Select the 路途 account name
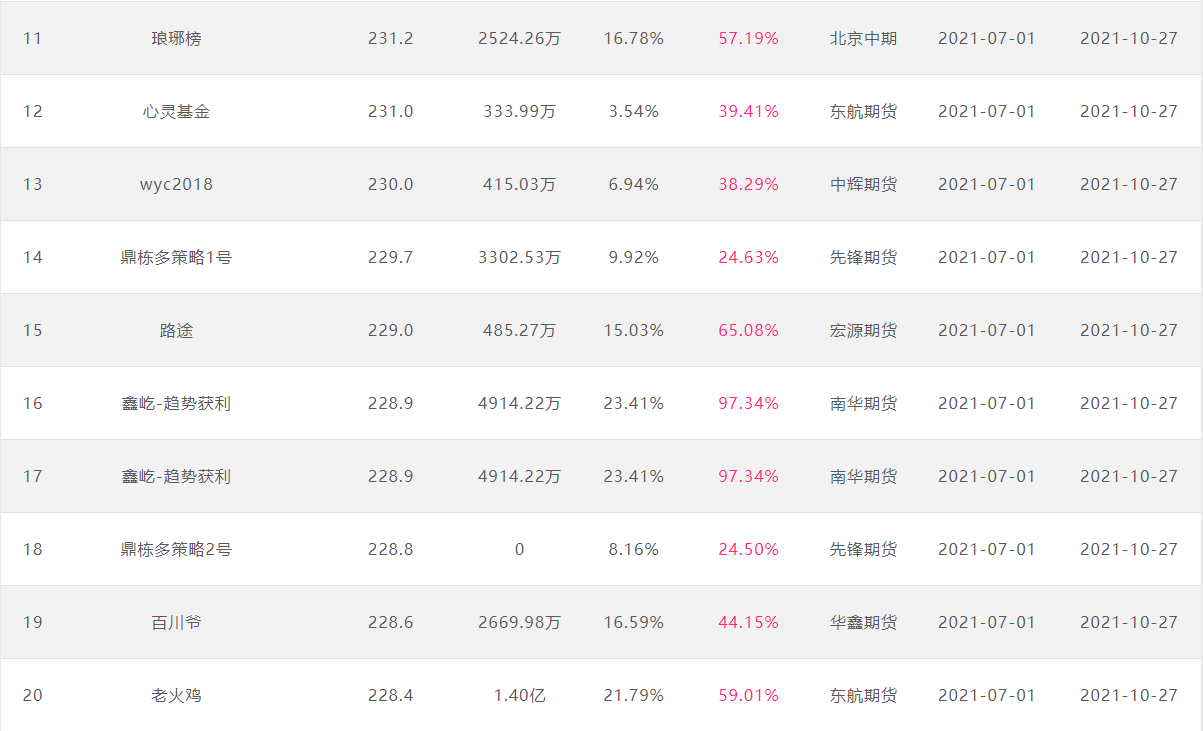This screenshot has width=1203, height=731. (176, 330)
